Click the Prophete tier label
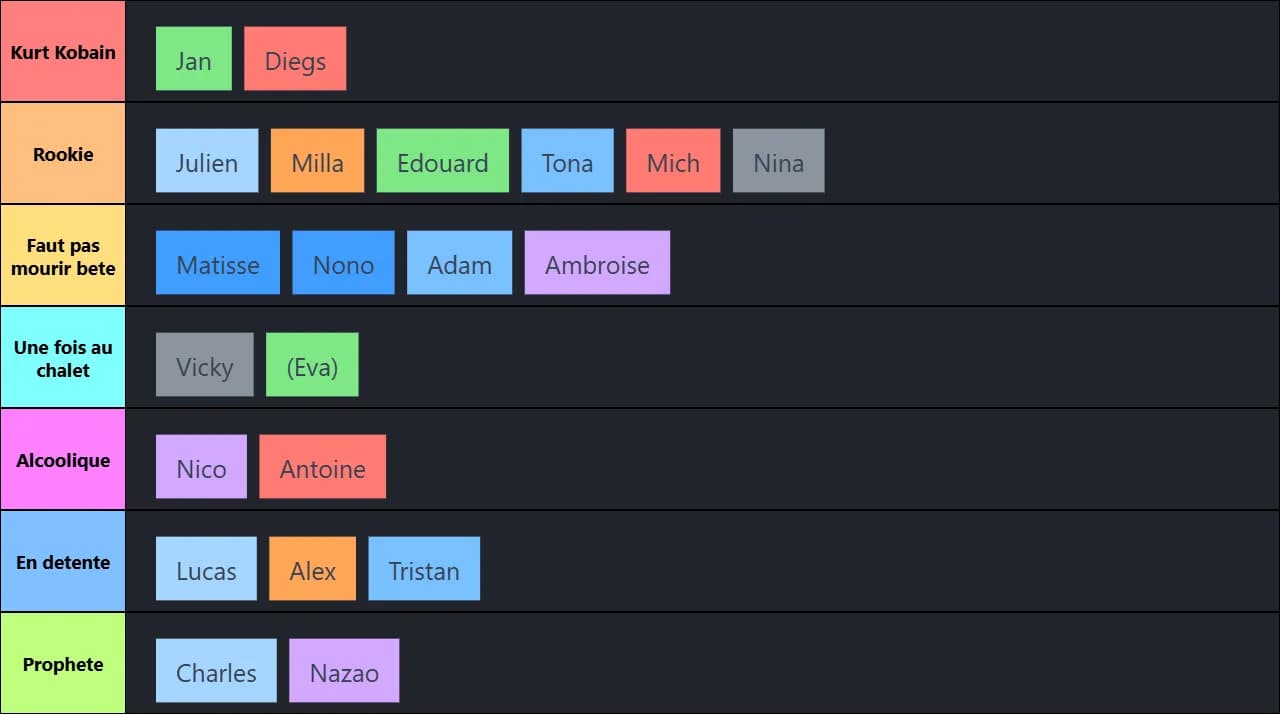The width and height of the screenshot is (1280, 715). tap(63, 665)
